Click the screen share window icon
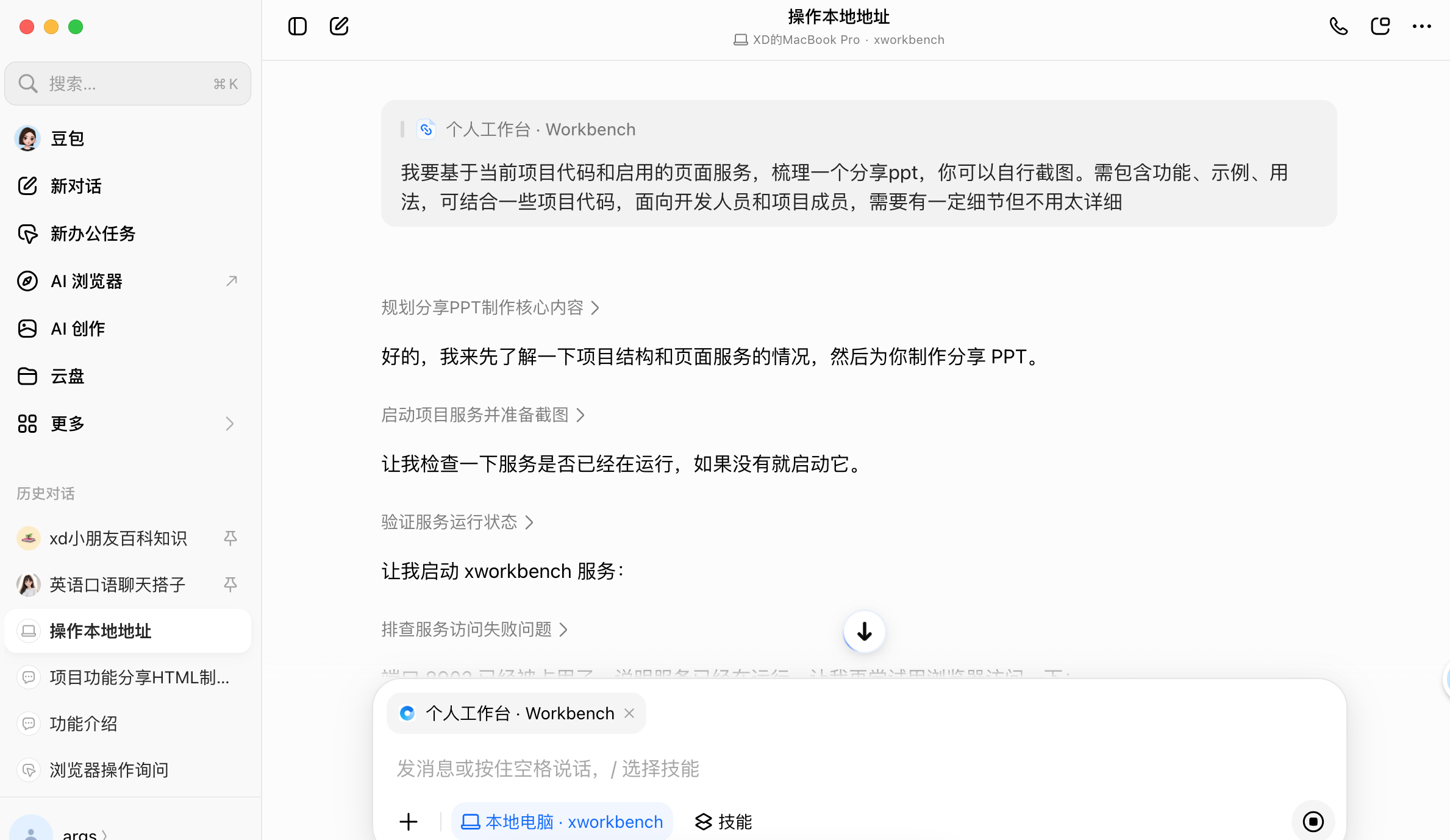Image resolution: width=1450 pixels, height=840 pixels. pos(1380,26)
